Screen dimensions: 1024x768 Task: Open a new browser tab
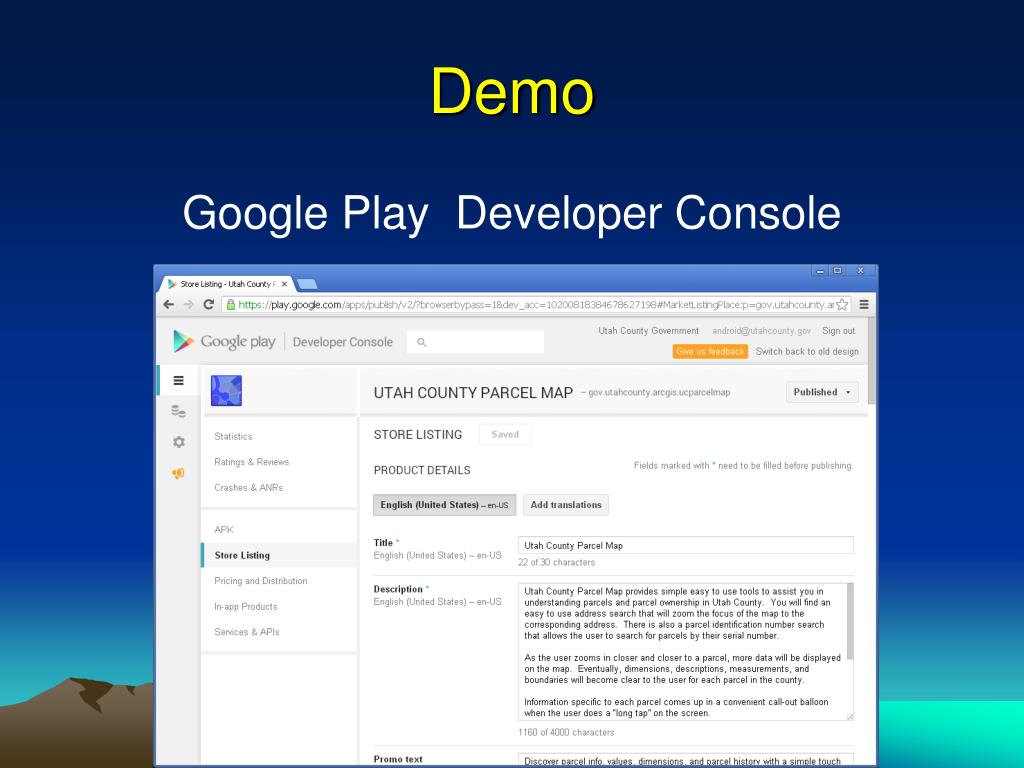click(x=306, y=283)
